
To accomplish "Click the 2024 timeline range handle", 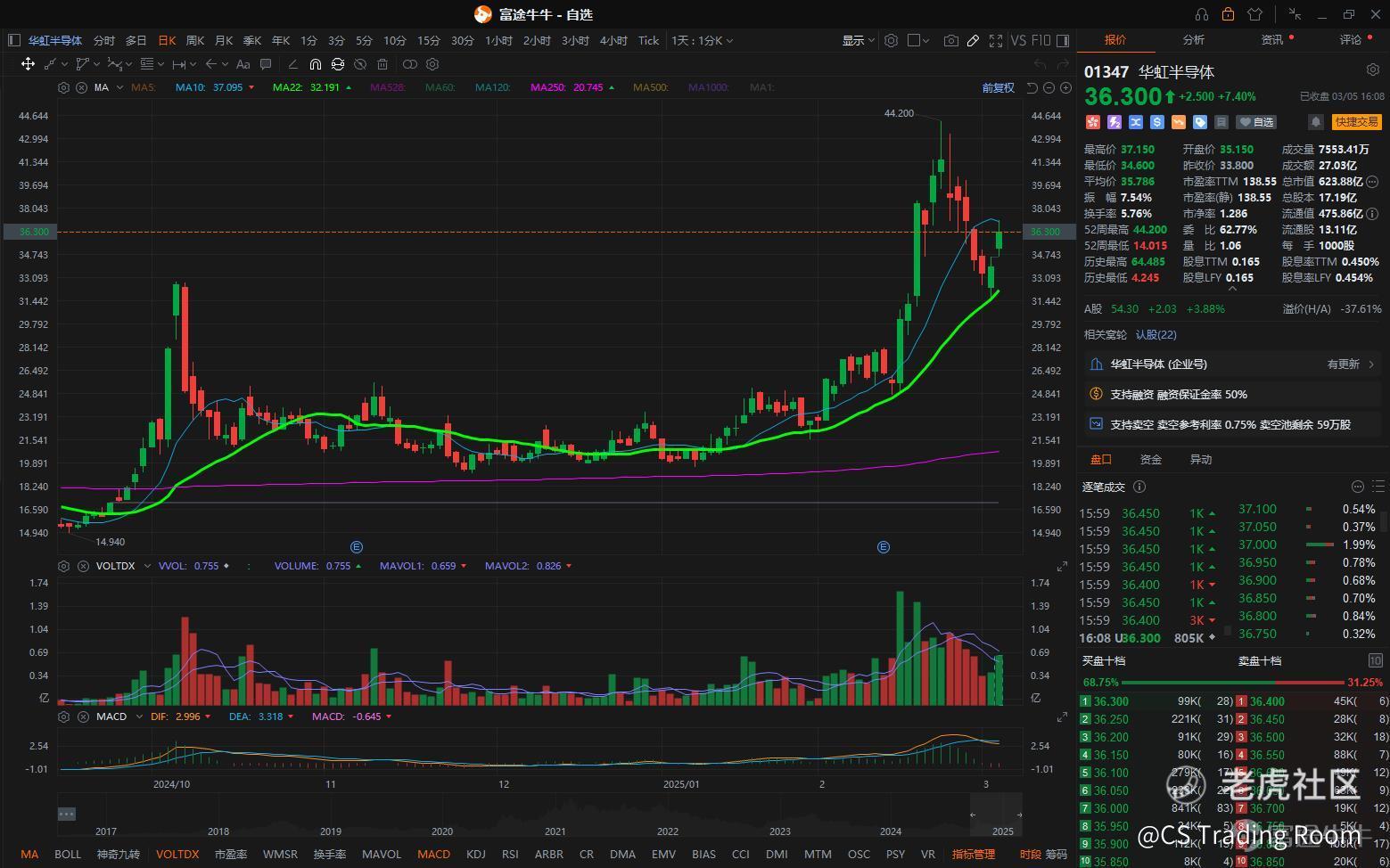I will (x=973, y=814).
